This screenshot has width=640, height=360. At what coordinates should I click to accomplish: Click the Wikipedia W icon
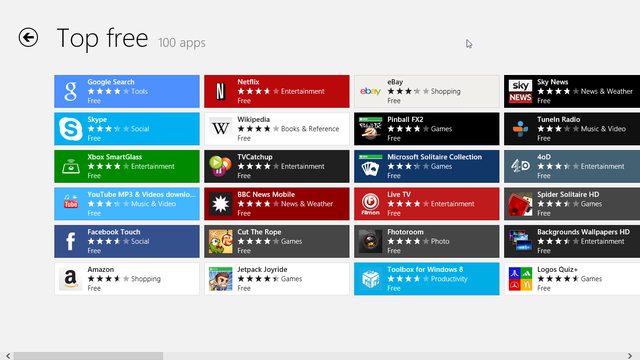point(220,129)
